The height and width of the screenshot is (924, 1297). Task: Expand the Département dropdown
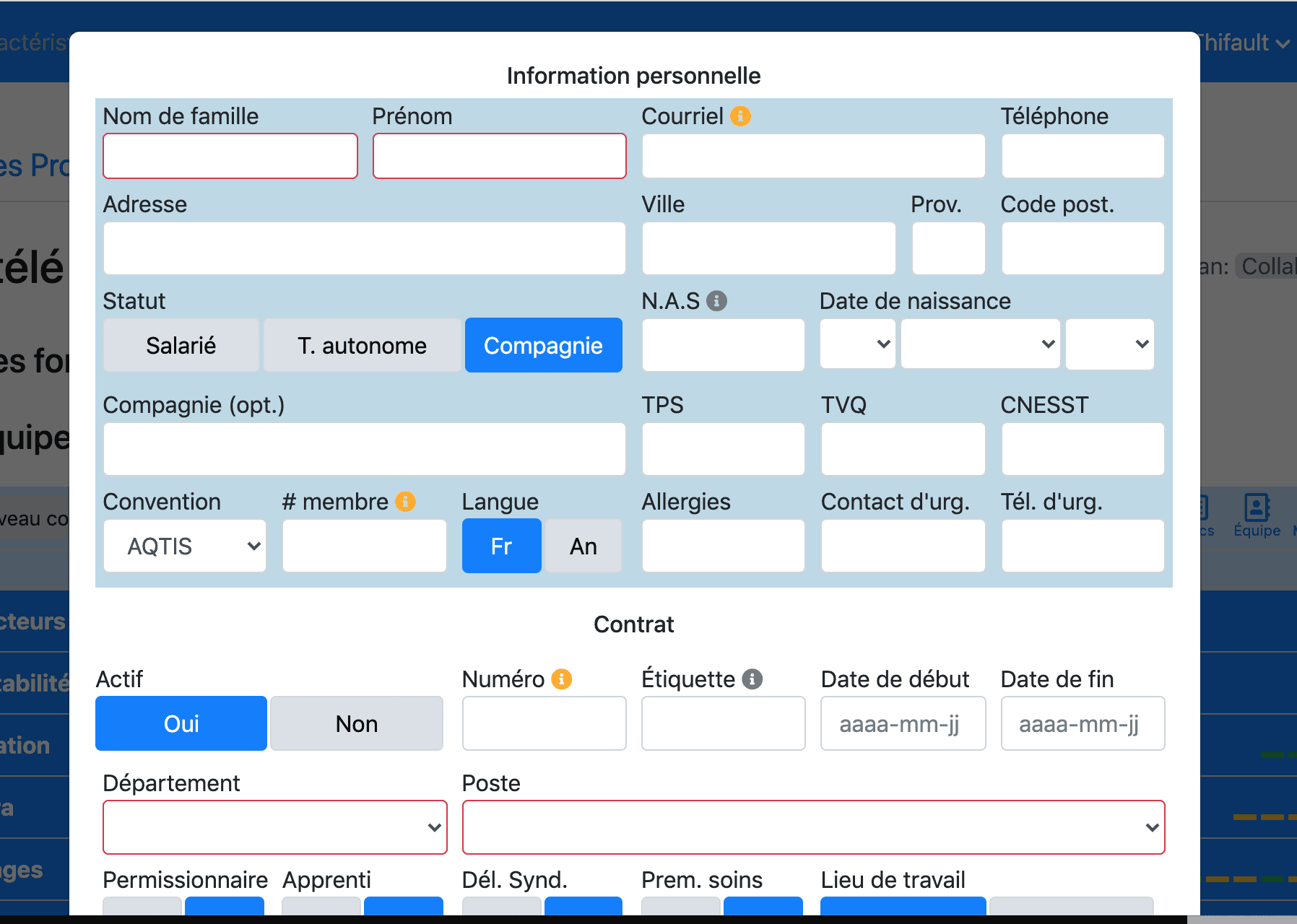click(x=274, y=827)
